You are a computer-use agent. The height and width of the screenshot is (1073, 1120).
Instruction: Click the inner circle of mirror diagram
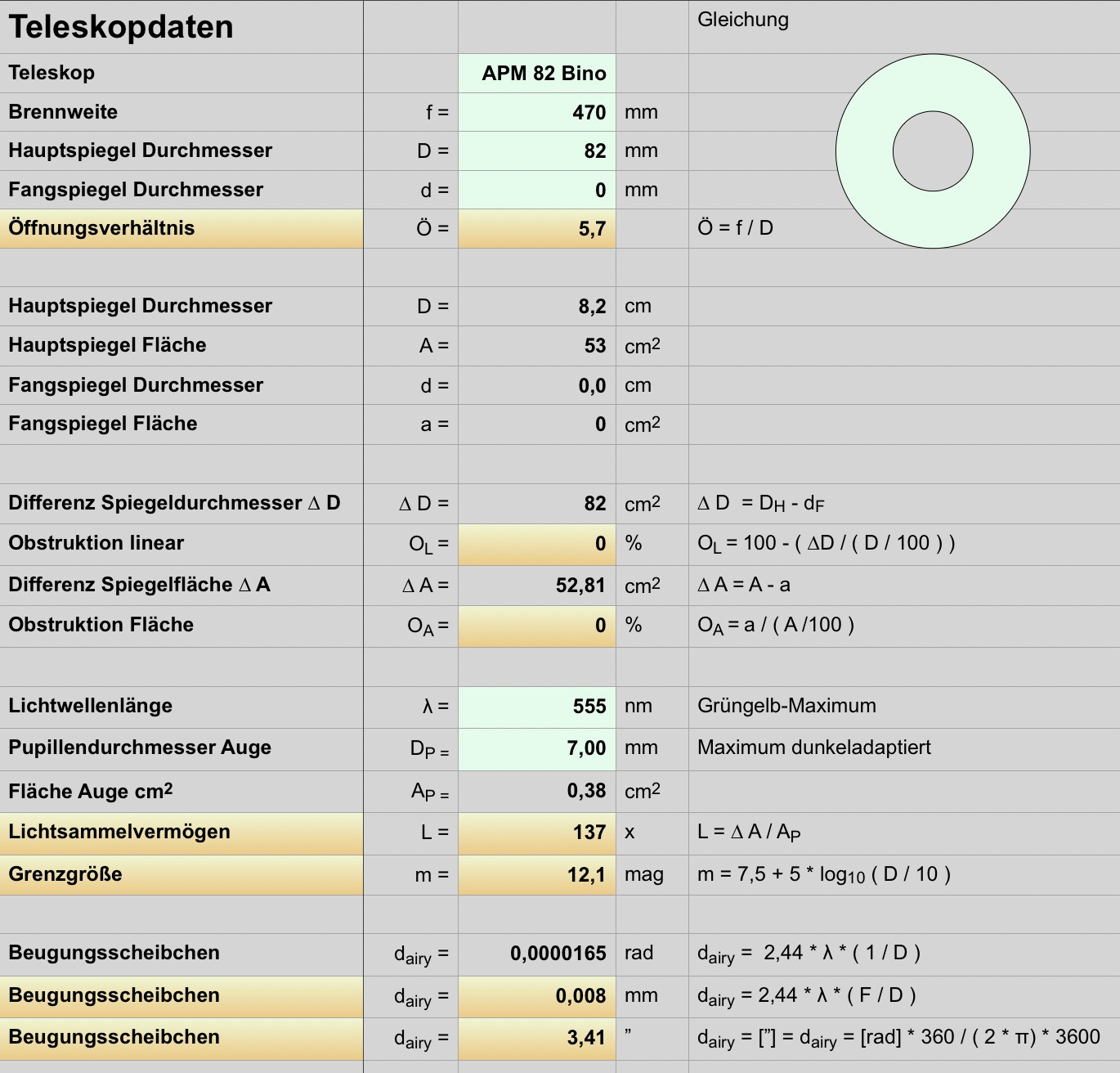(x=933, y=151)
